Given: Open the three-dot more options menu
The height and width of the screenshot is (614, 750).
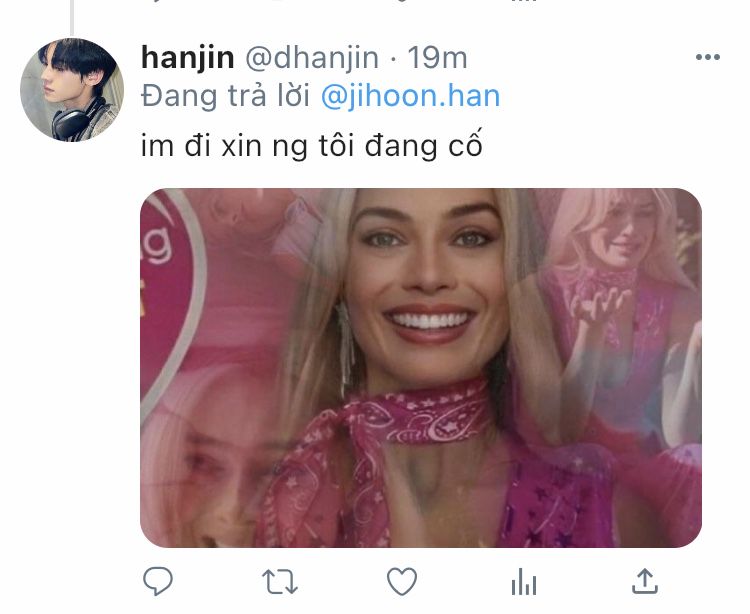Looking at the screenshot, I should tap(707, 57).
